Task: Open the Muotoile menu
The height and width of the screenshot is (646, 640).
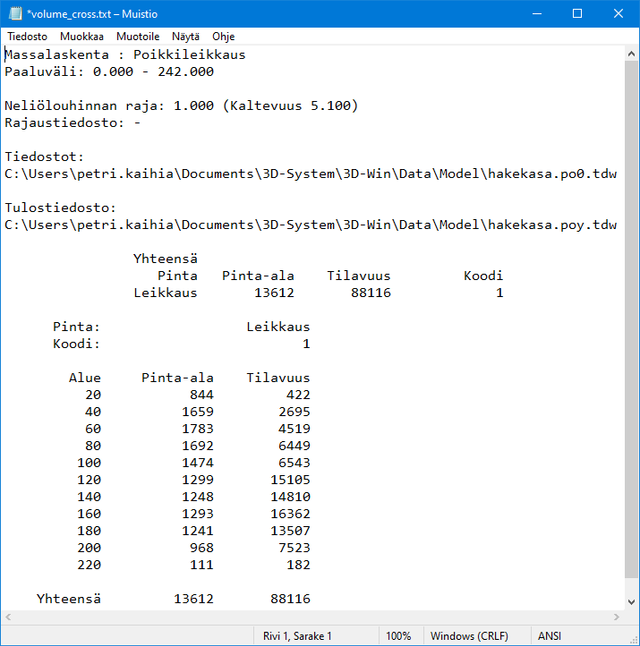Action: coord(138,36)
